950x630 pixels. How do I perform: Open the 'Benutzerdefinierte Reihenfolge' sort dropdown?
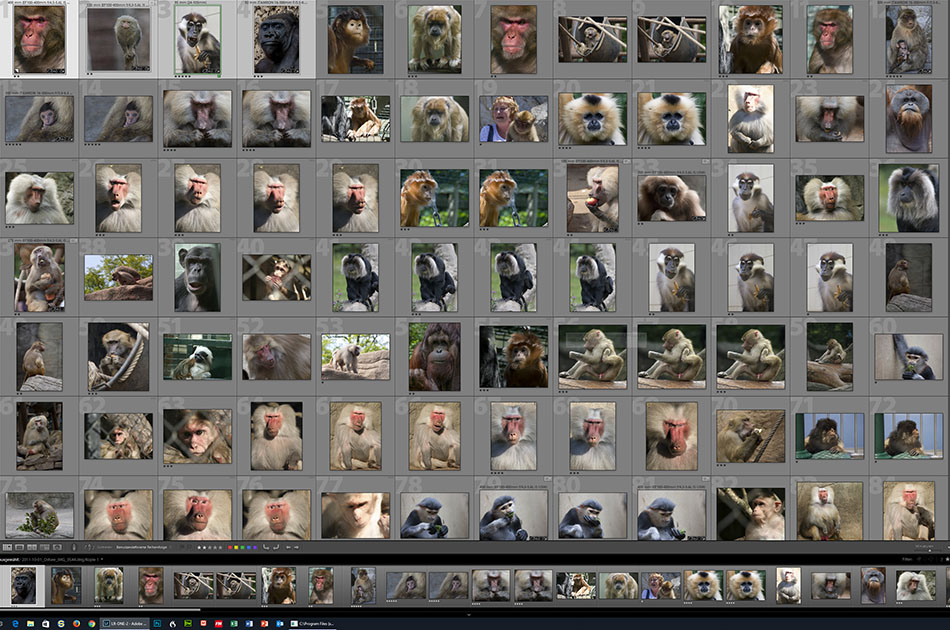(x=142, y=547)
